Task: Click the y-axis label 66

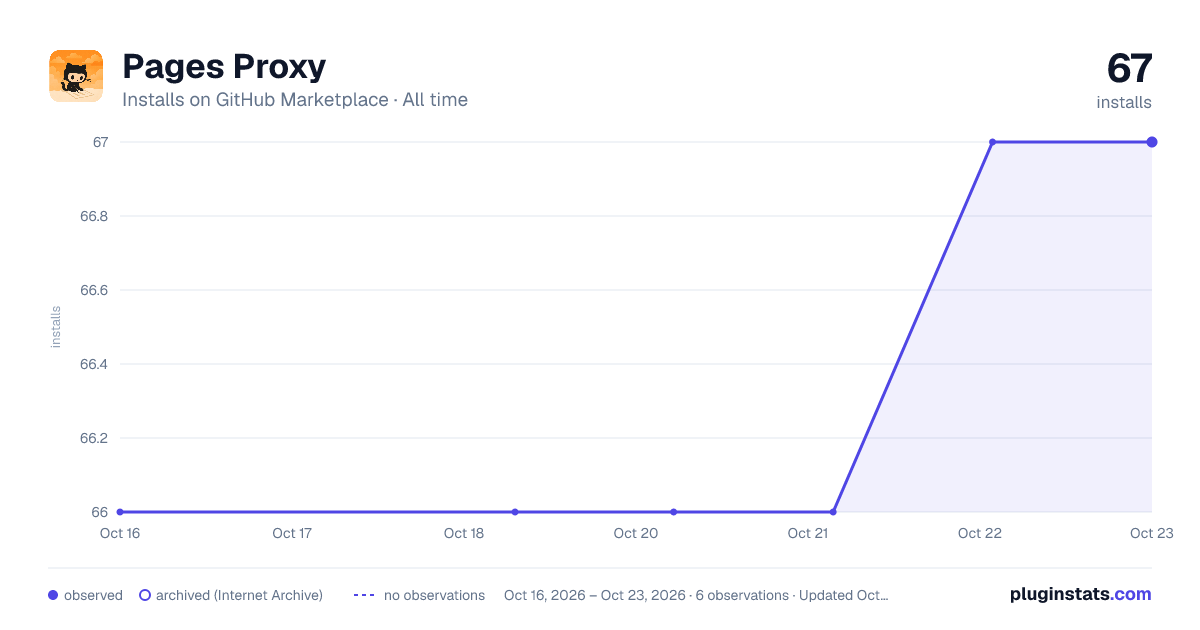Action: pyautogui.click(x=100, y=512)
